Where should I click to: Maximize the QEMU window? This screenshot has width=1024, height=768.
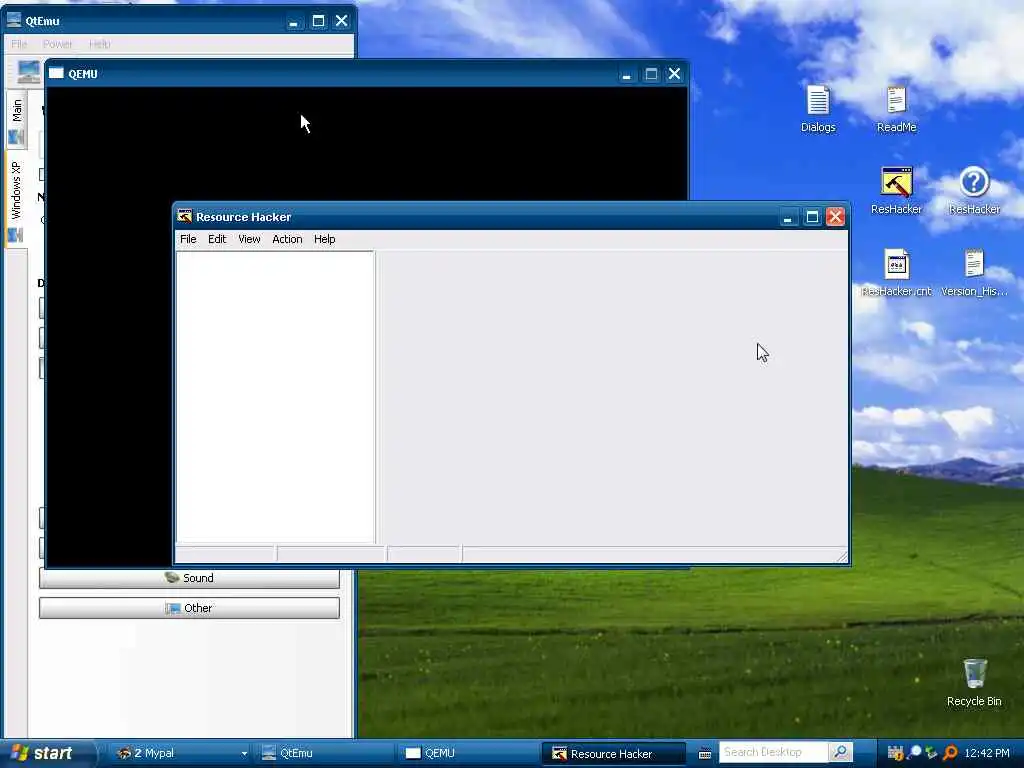coord(651,74)
